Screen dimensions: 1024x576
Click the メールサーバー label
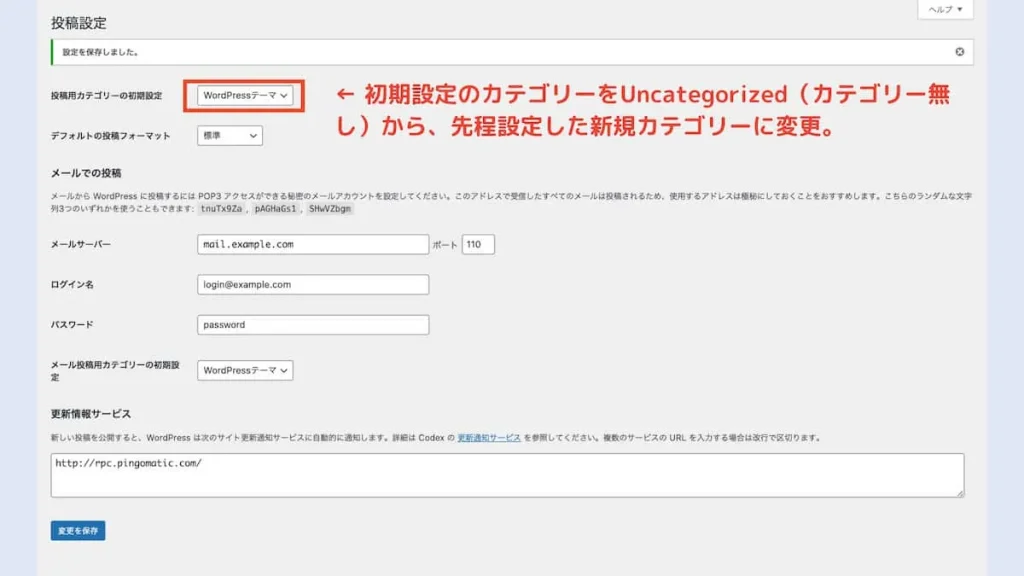pos(81,244)
